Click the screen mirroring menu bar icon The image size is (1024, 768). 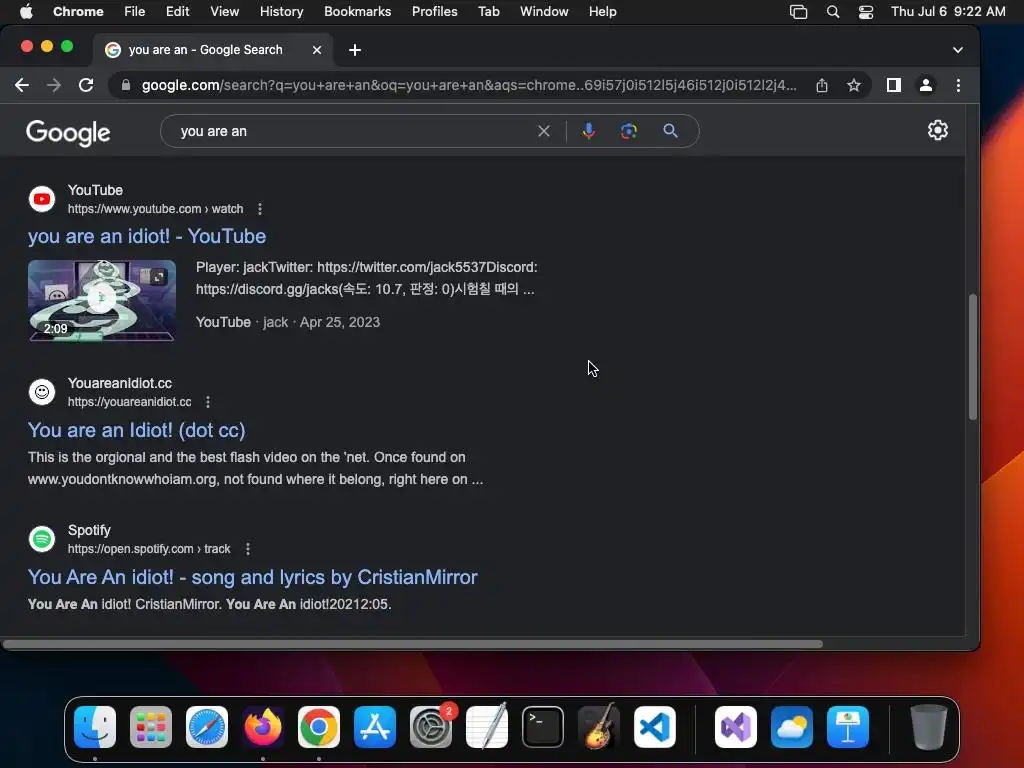[798, 12]
